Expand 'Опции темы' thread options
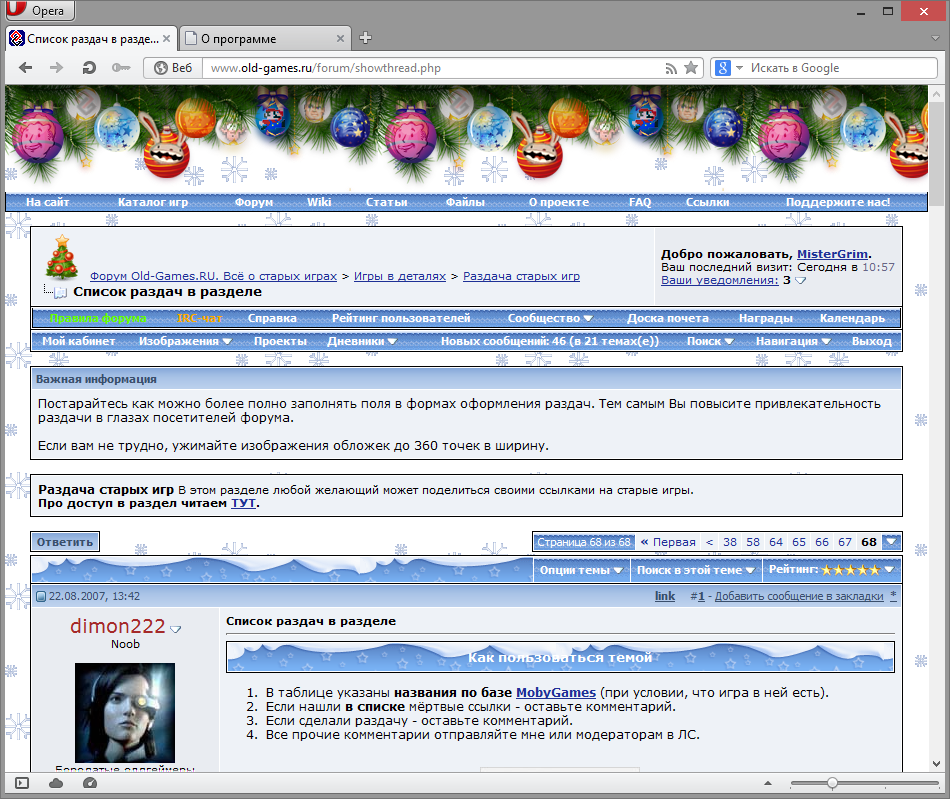 [580, 570]
